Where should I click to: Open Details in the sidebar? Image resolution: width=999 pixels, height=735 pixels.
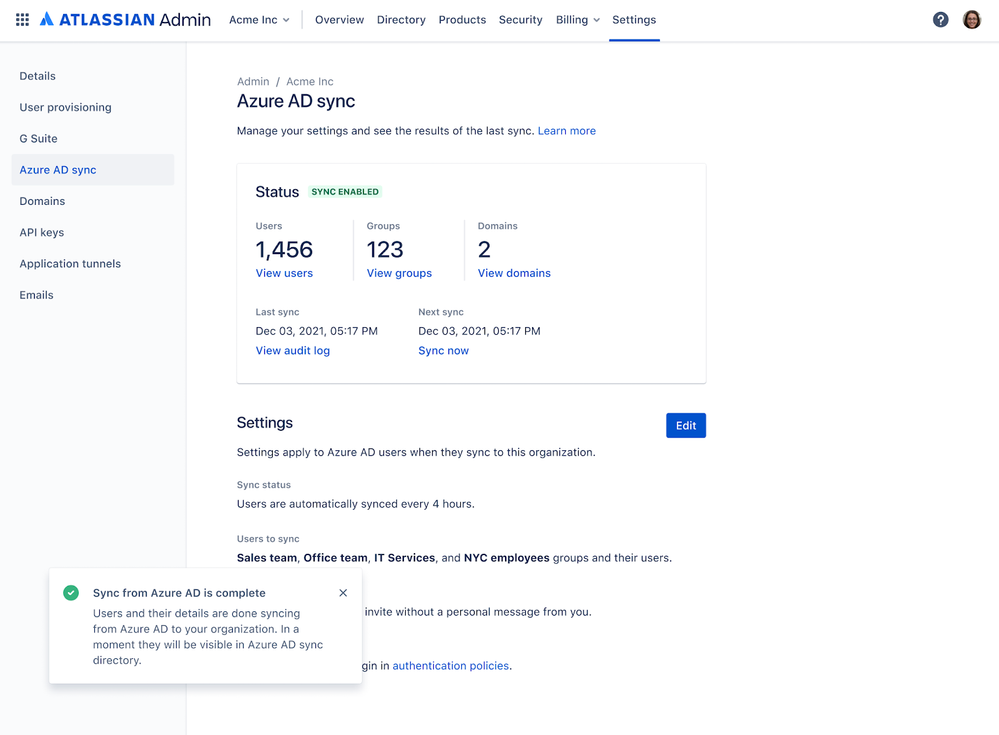pyautogui.click(x=93, y=76)
